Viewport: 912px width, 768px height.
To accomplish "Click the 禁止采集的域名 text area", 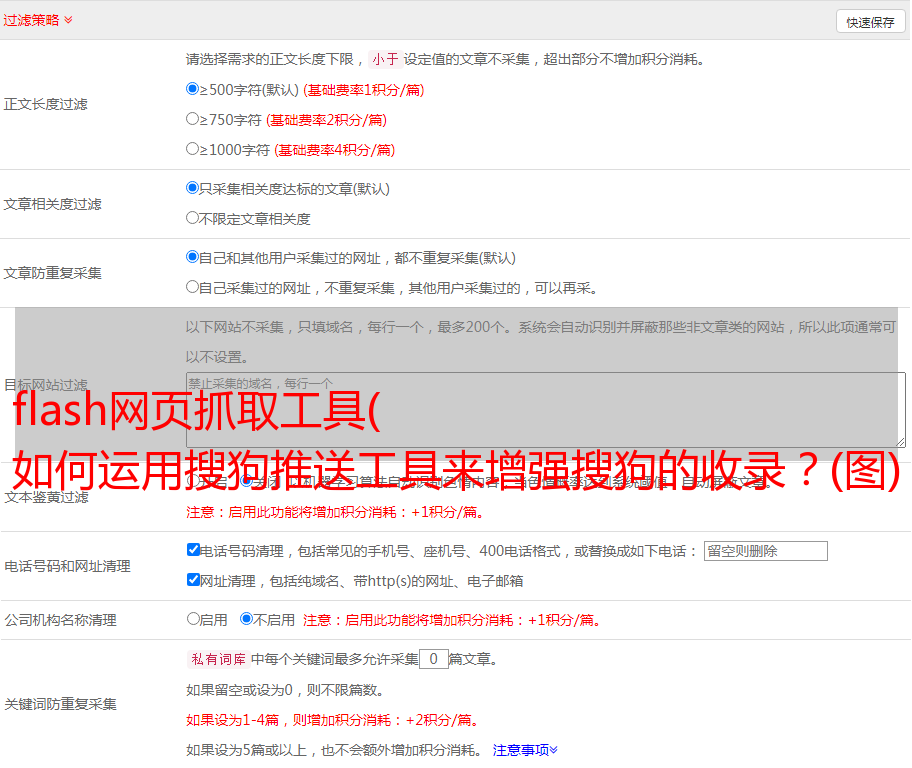I will (545, 410).
